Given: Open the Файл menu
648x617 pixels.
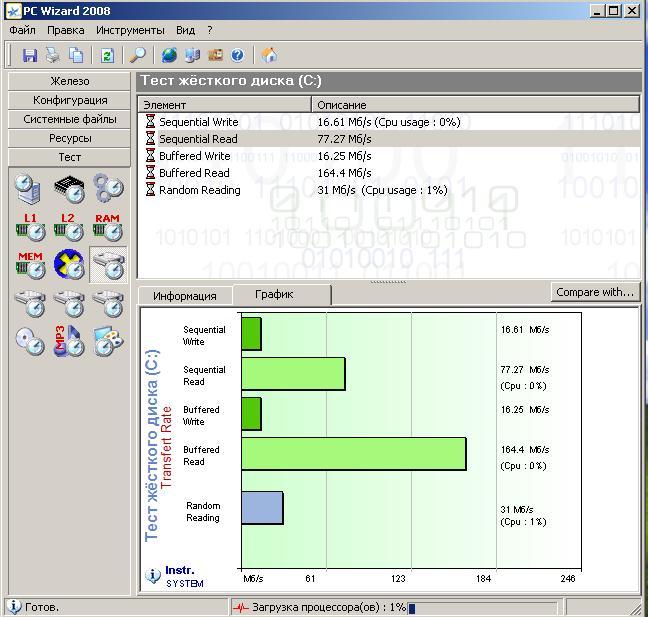Looking at the screenshot, I should 22,30.
